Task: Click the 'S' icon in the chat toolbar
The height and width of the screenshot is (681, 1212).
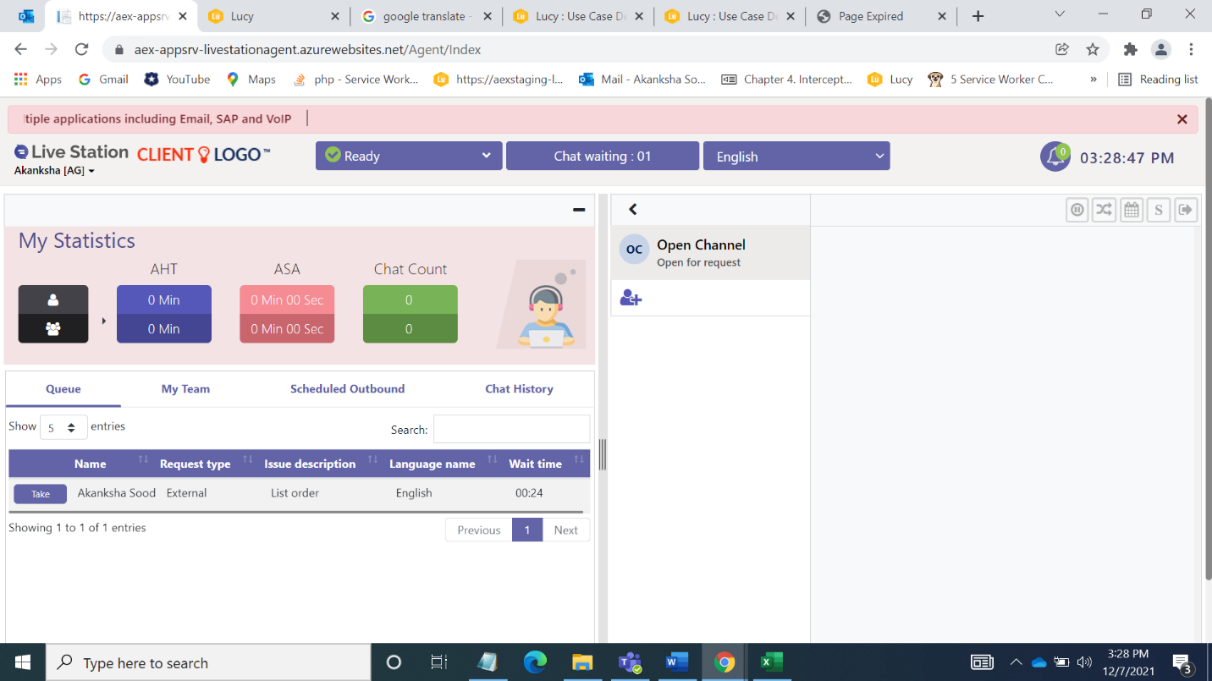Action: pyautogui.click(x=1158, y=210)
